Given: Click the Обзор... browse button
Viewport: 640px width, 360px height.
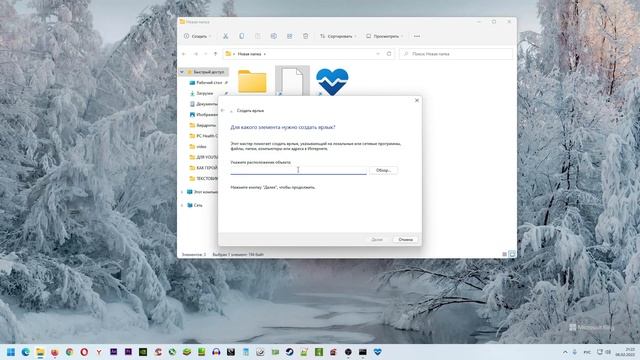Looking at the screenshot, I should (383, 170).
